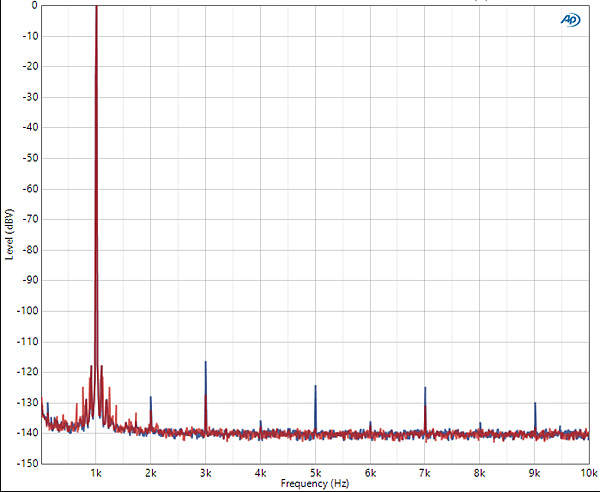This screenshot has width=600, height=492.
Task: Select the 7 kHz harmonic peak tip
Action: [425, 389]
